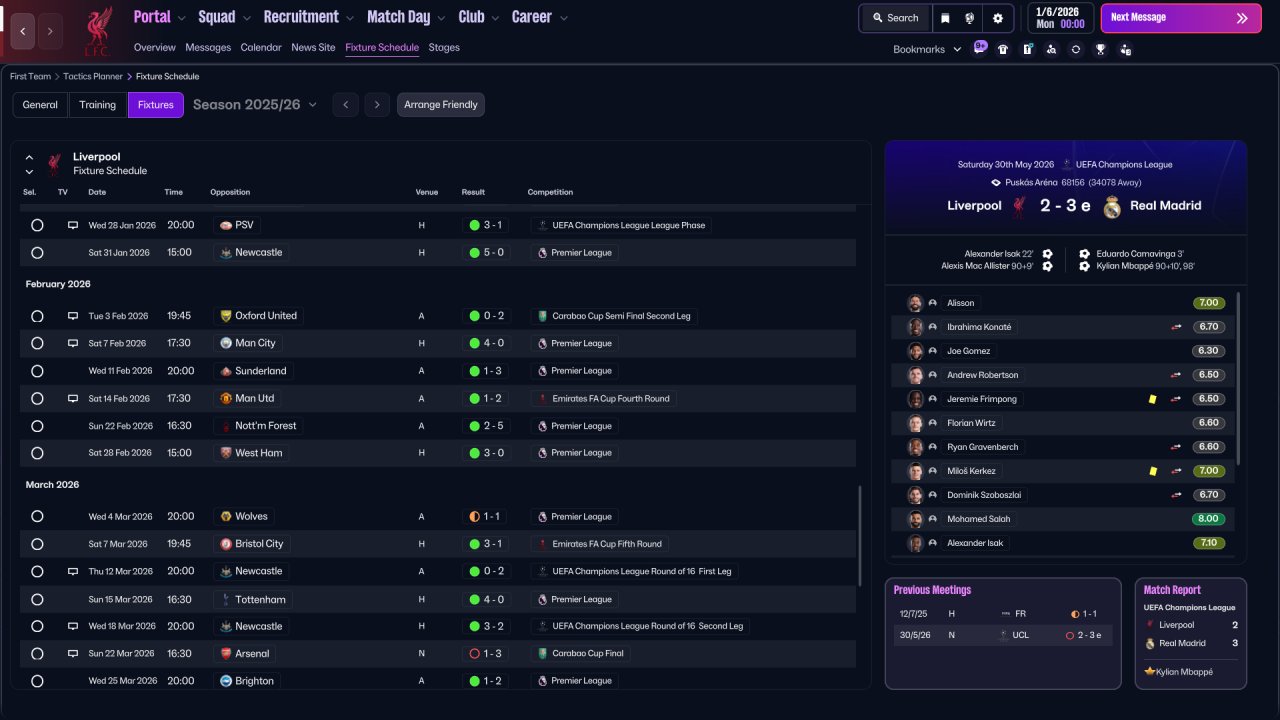The height and width of the screenshot is (720, 1280).
Task: Switch to the Training tab
Action: 98,105
